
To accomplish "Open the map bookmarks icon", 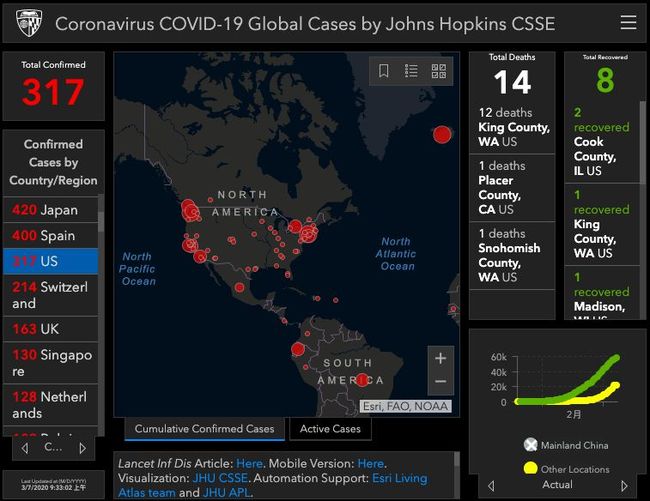I will pyautogui.click(x=384, y=71).
